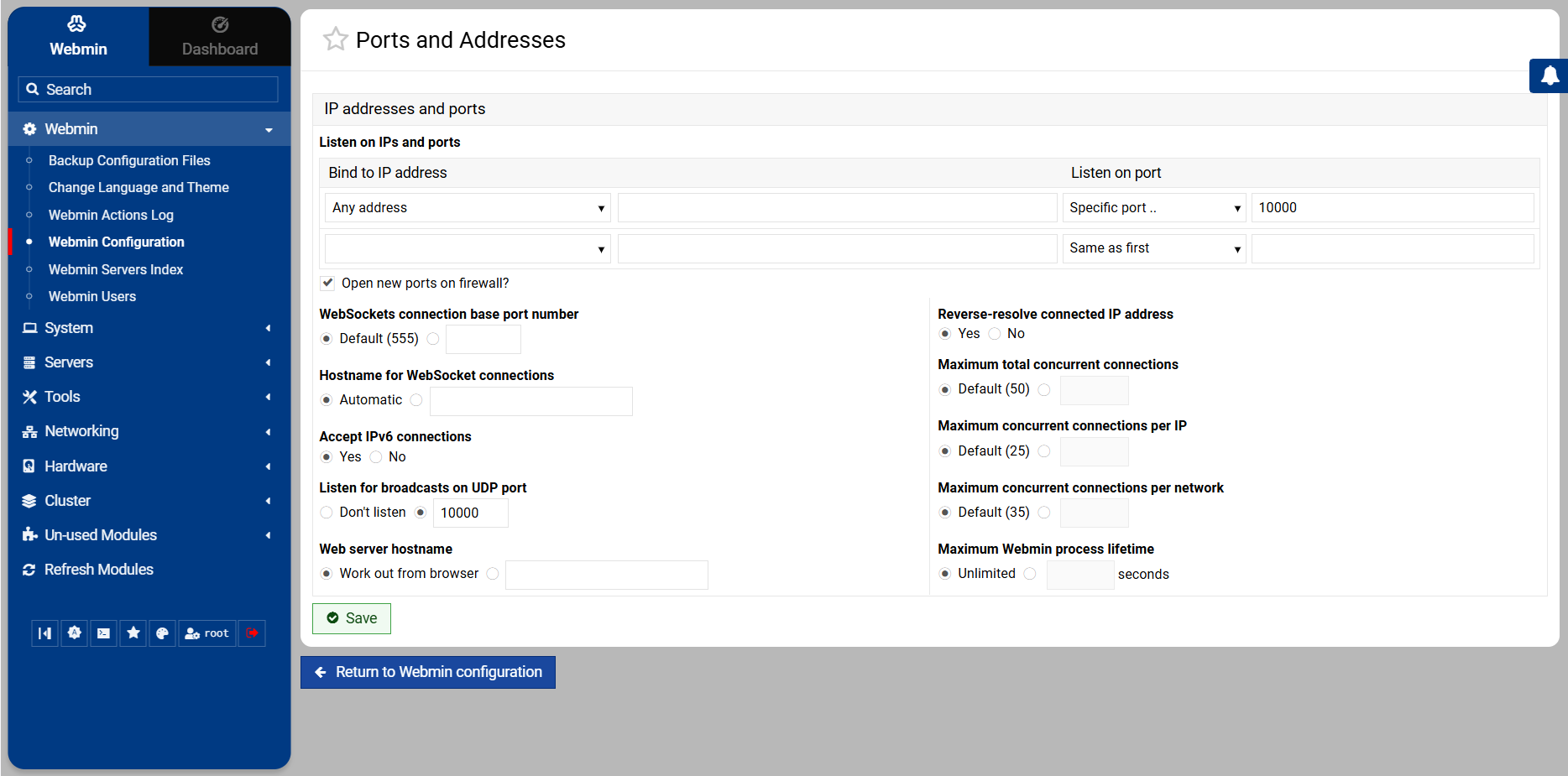Select 'Default (50)' total connections radio
Viewport: 1568px width, 776px height.
click(945, 389)
